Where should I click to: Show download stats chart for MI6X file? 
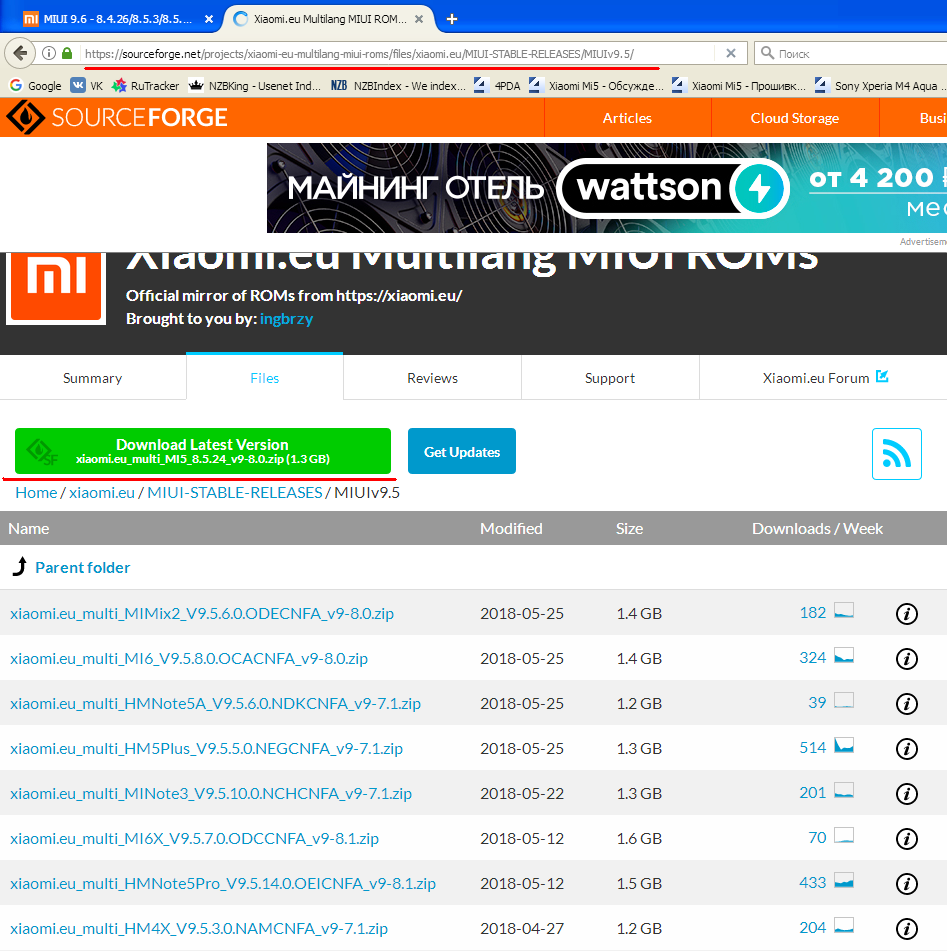click(x=844, y=835)
